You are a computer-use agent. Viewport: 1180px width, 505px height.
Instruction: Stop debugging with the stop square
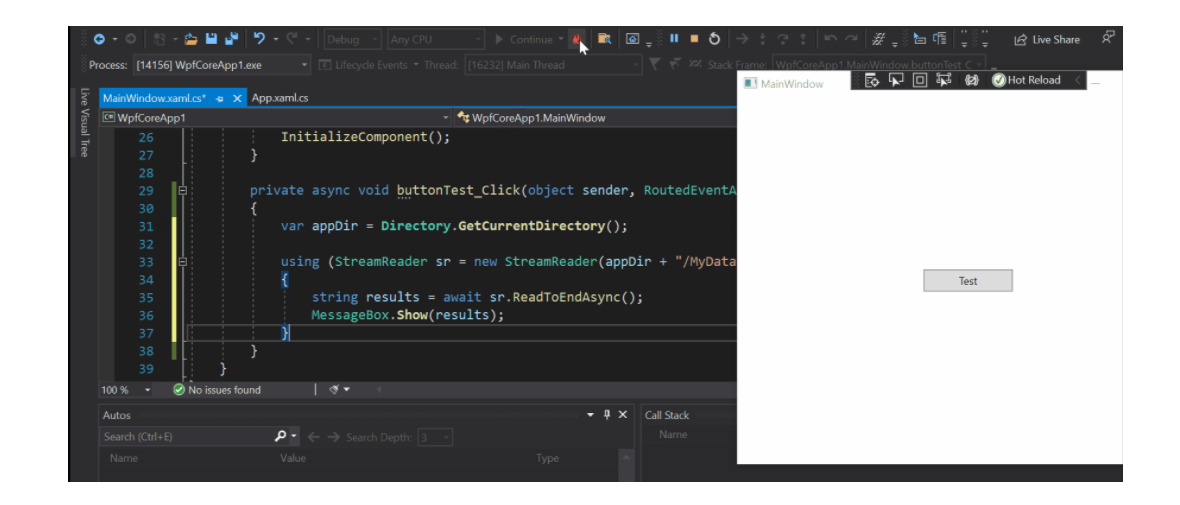click(694, 39)
